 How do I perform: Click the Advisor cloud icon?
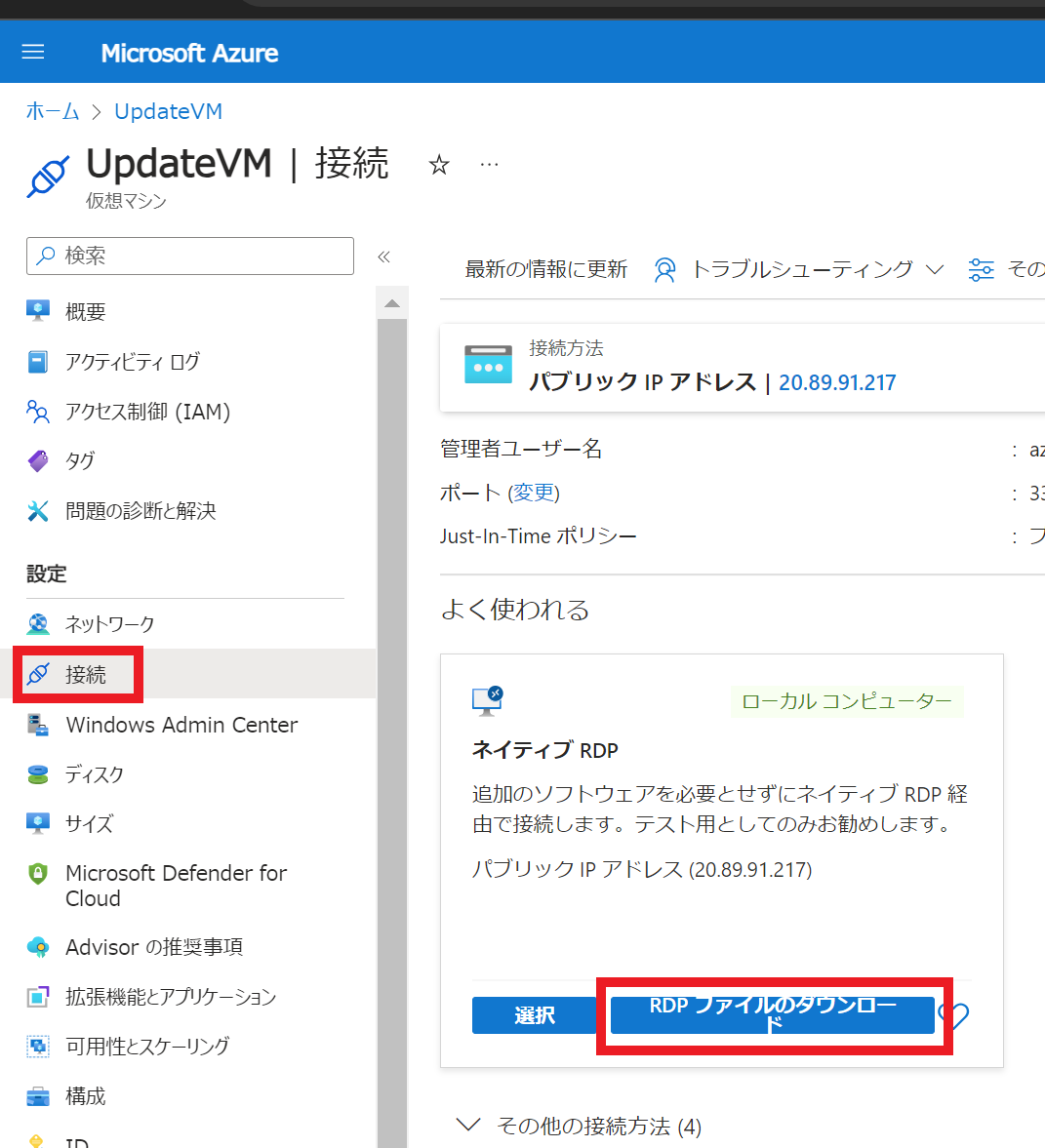click(x=38, y=947)
